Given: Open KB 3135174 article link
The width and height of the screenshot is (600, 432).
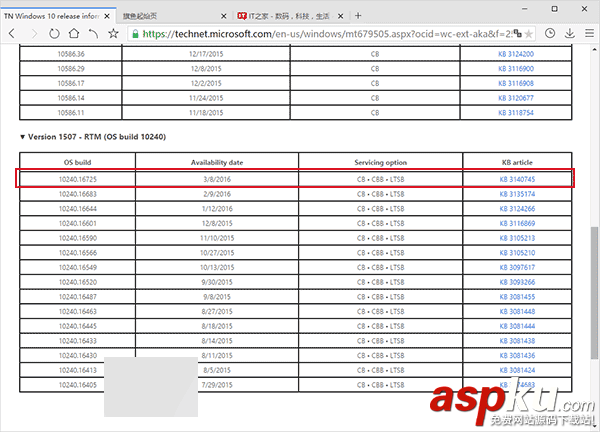Looking at the screenshot, I should pyautogui.click(x=517, y=194).
